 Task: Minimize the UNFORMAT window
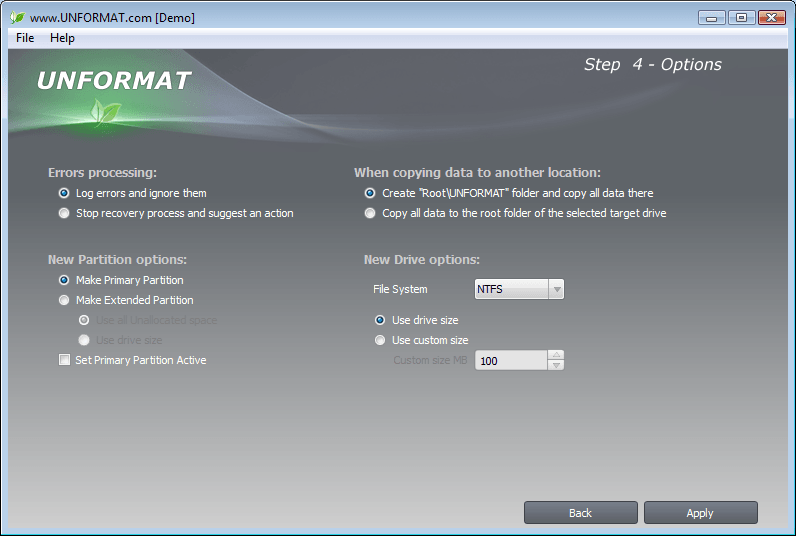712,18
